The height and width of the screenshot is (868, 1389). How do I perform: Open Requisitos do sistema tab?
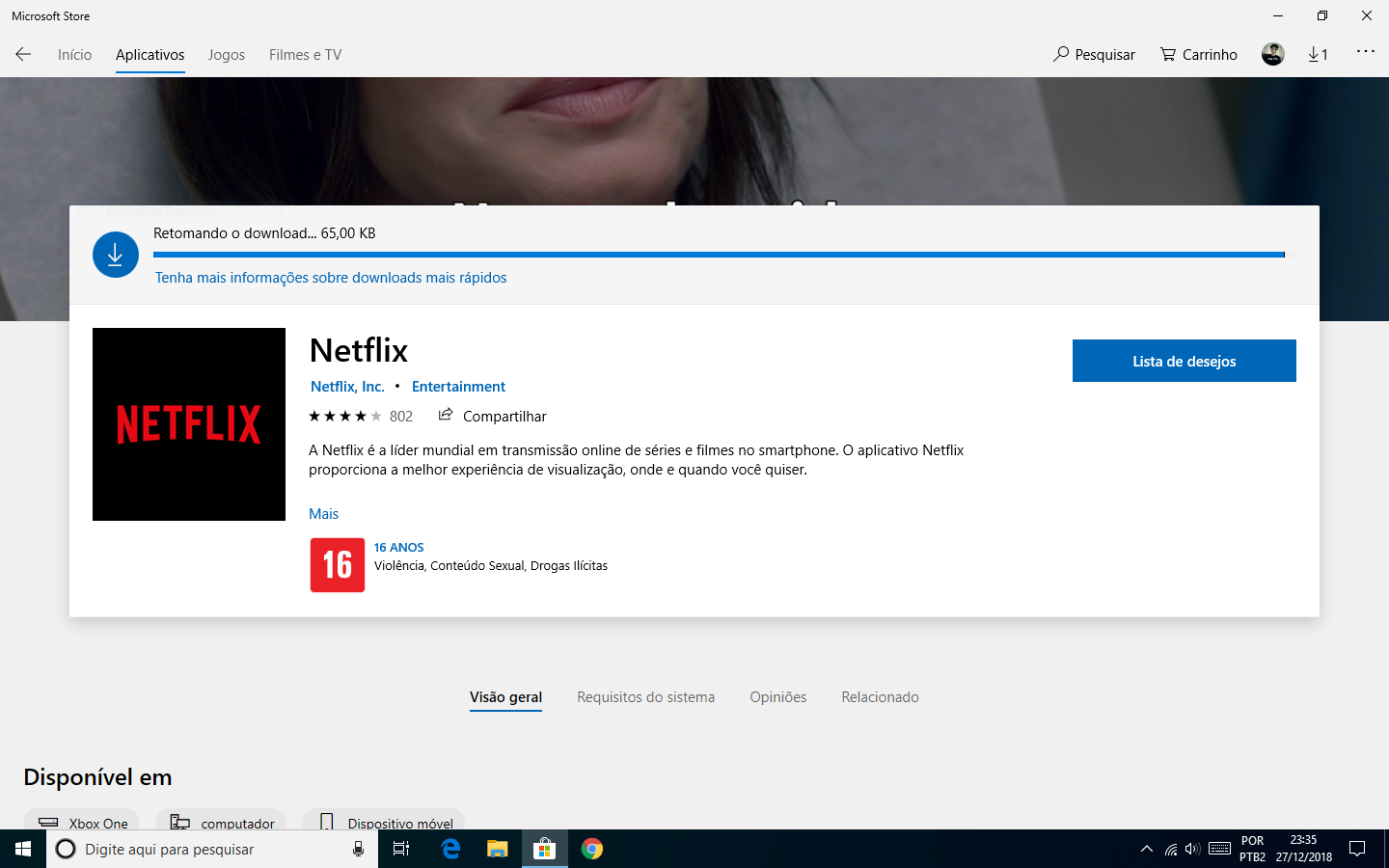[646, 697]
